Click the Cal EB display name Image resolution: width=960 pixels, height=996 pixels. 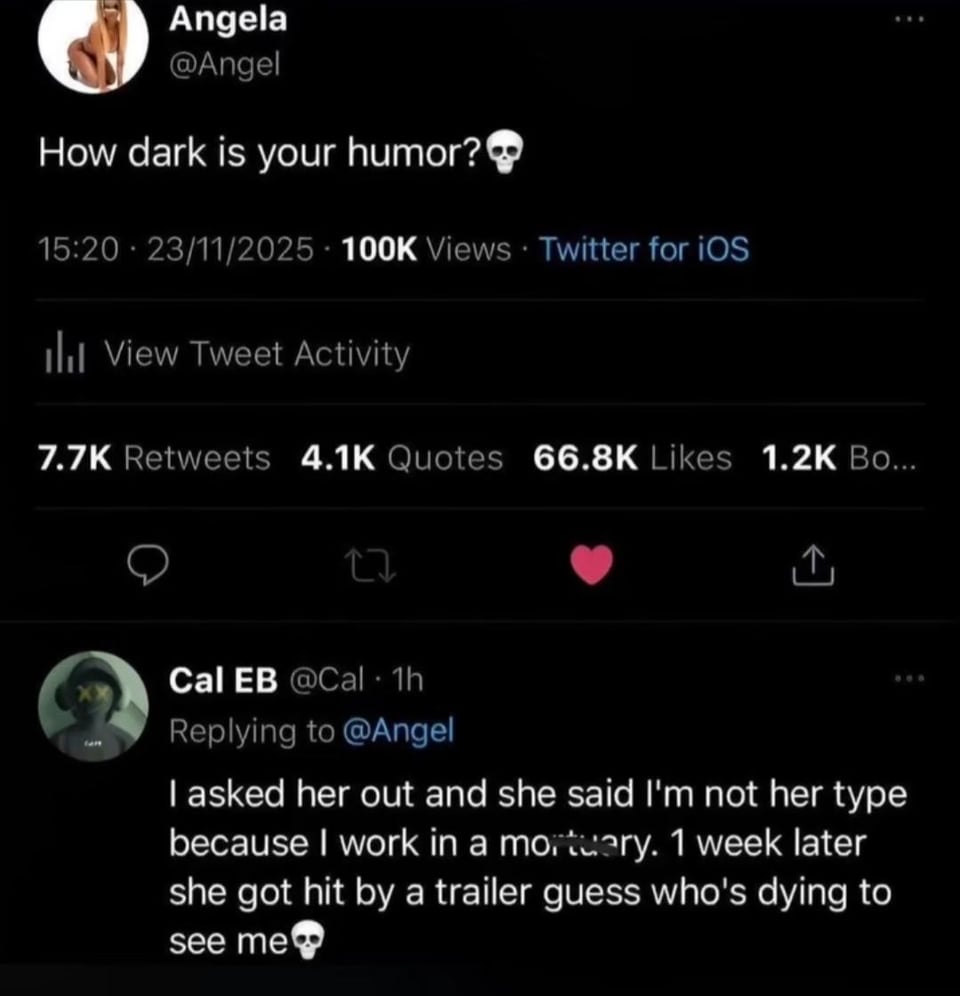pos(222,680)
